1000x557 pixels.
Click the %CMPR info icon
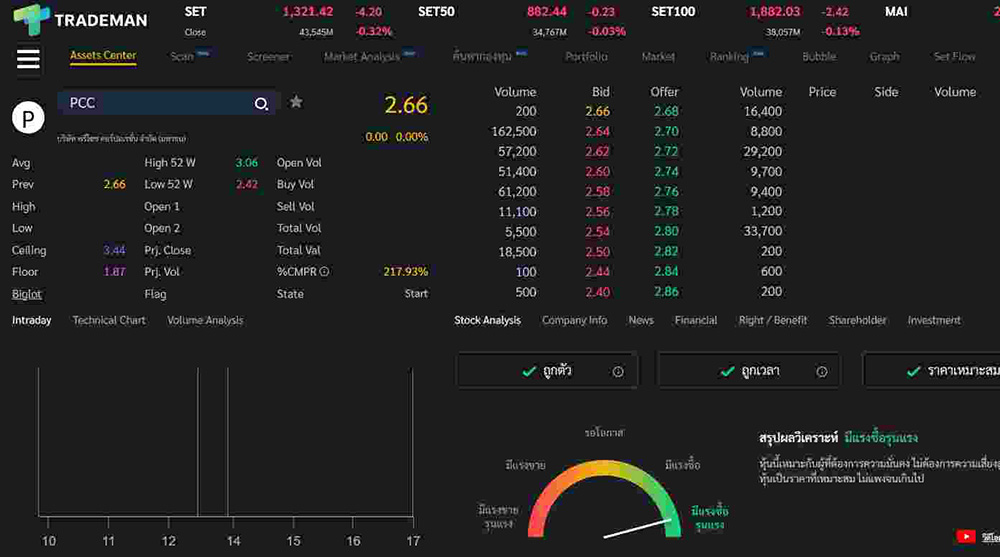coord(324,272)
